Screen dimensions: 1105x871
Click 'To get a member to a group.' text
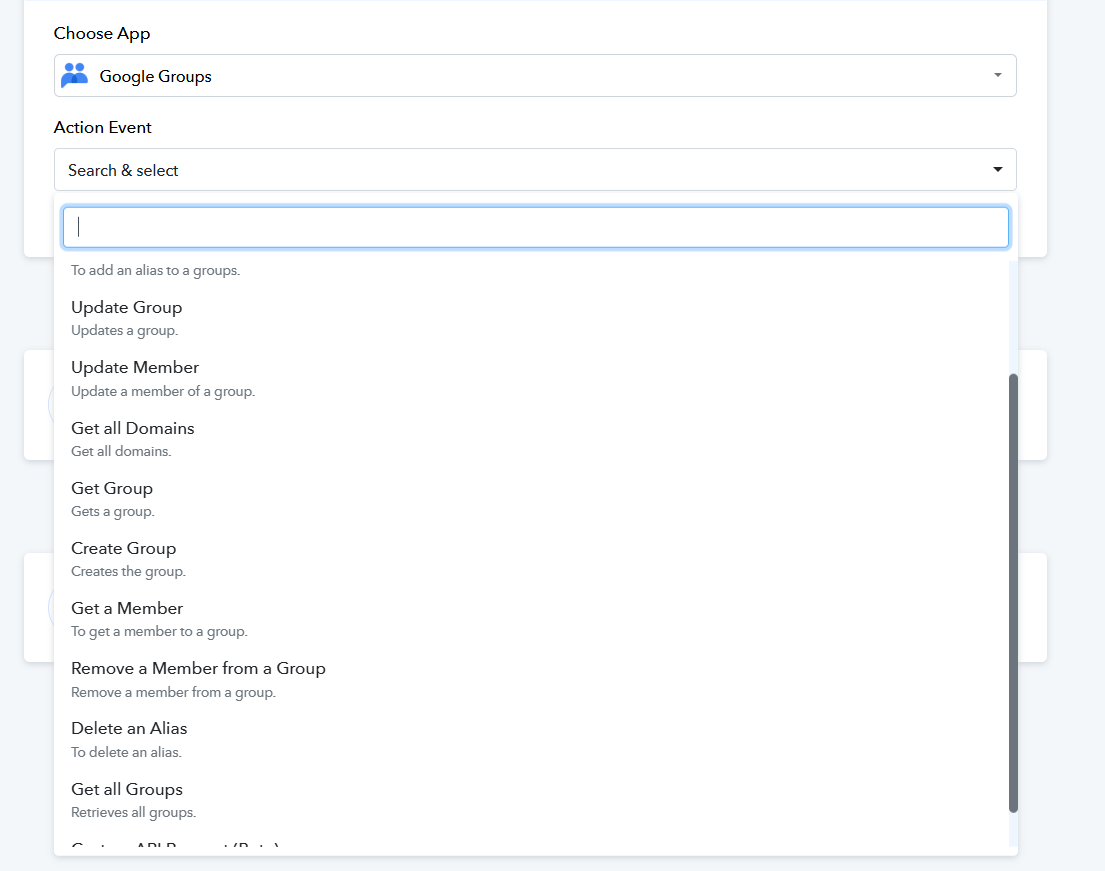(159, 631)
